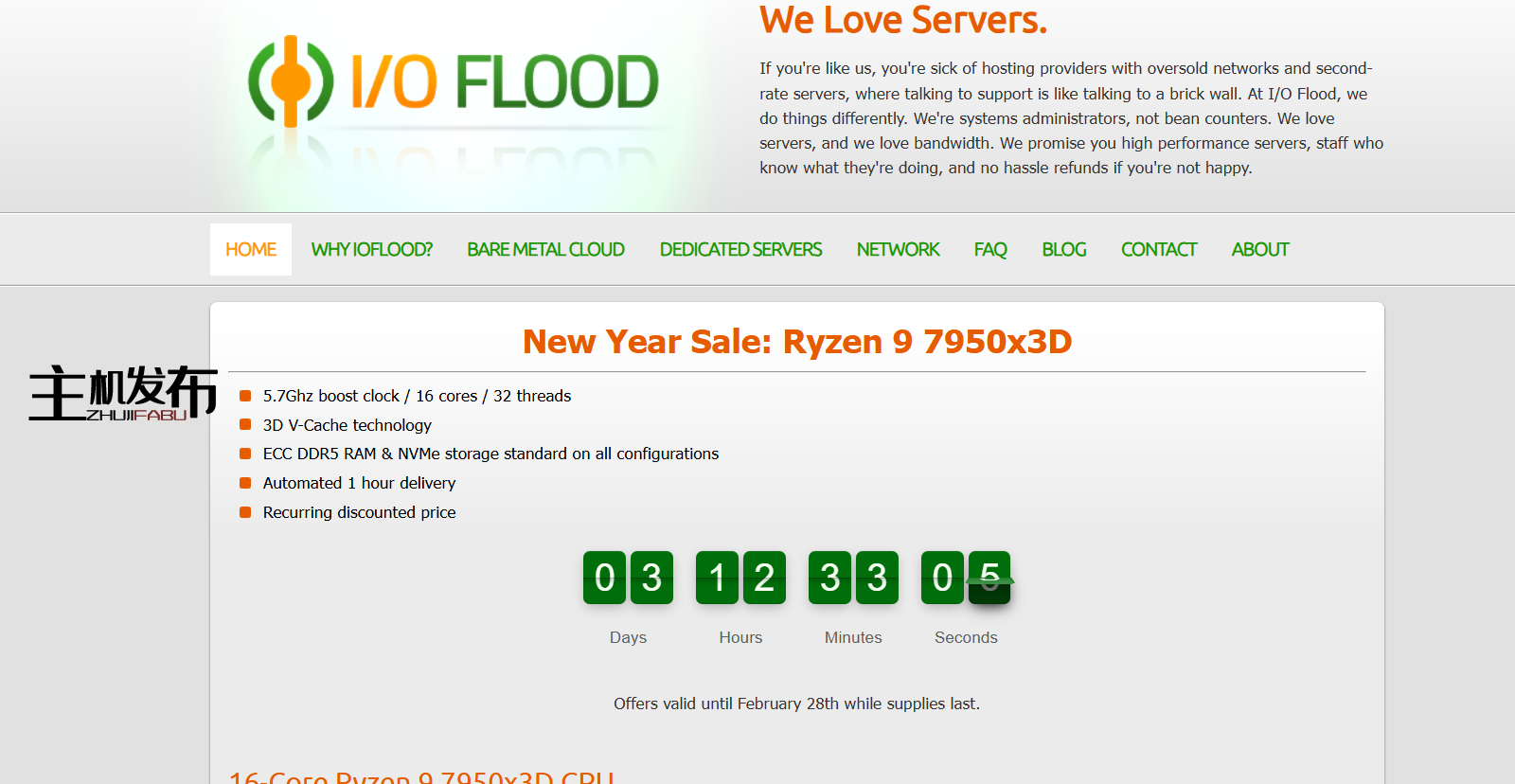Go to the About page

[x=1260, y=250]
